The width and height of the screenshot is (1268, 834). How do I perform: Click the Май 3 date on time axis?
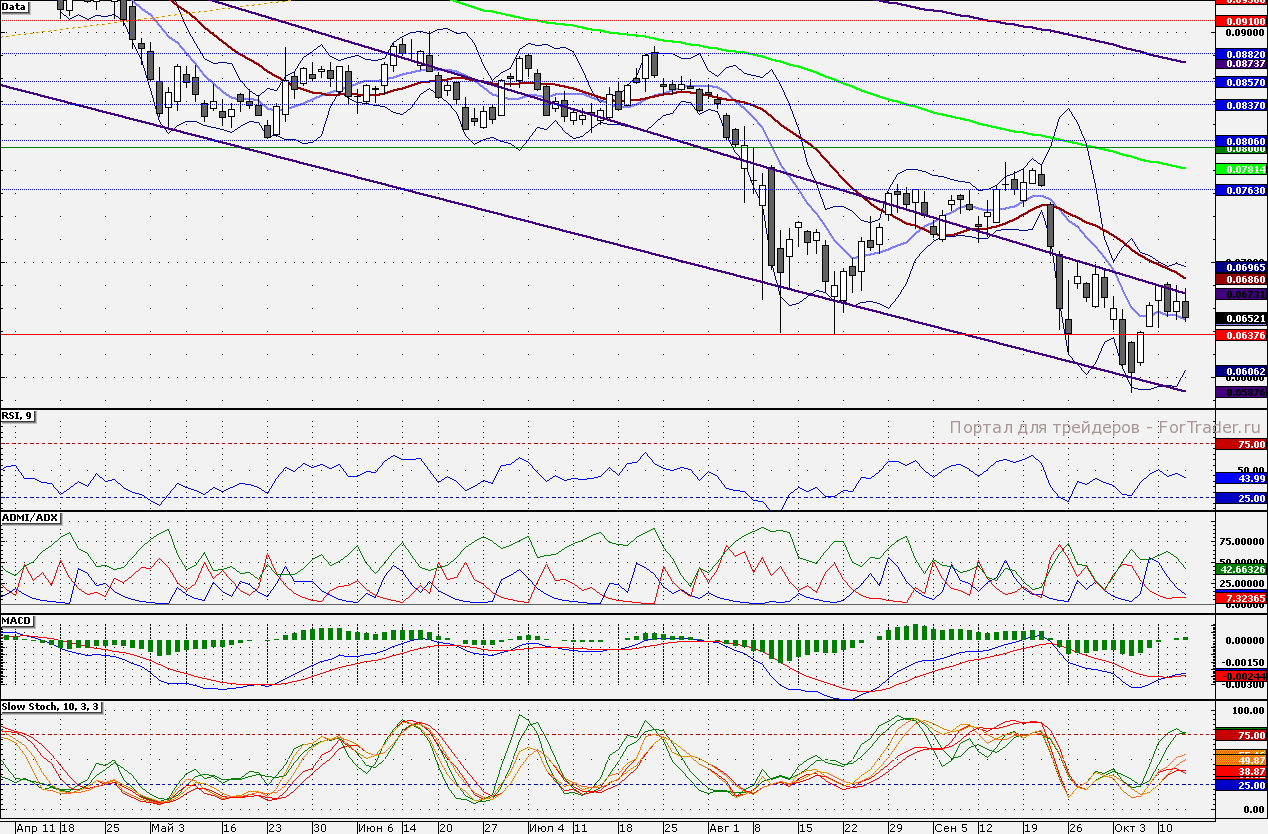(167, 828)
